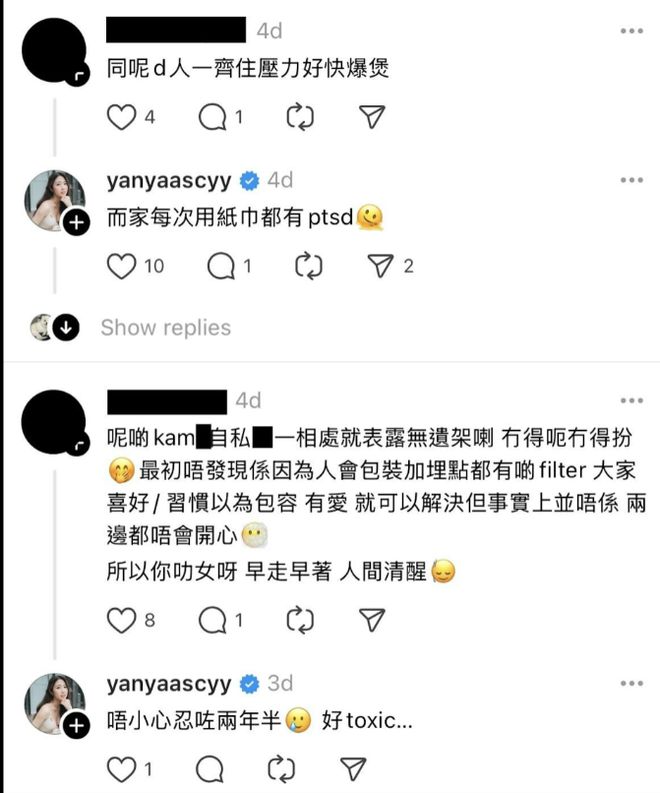The width and height of the screenshot is (660, 793).
Task: Like yanyaascyy's ptsd reply with 10 likes
Action: pos(121,267)
